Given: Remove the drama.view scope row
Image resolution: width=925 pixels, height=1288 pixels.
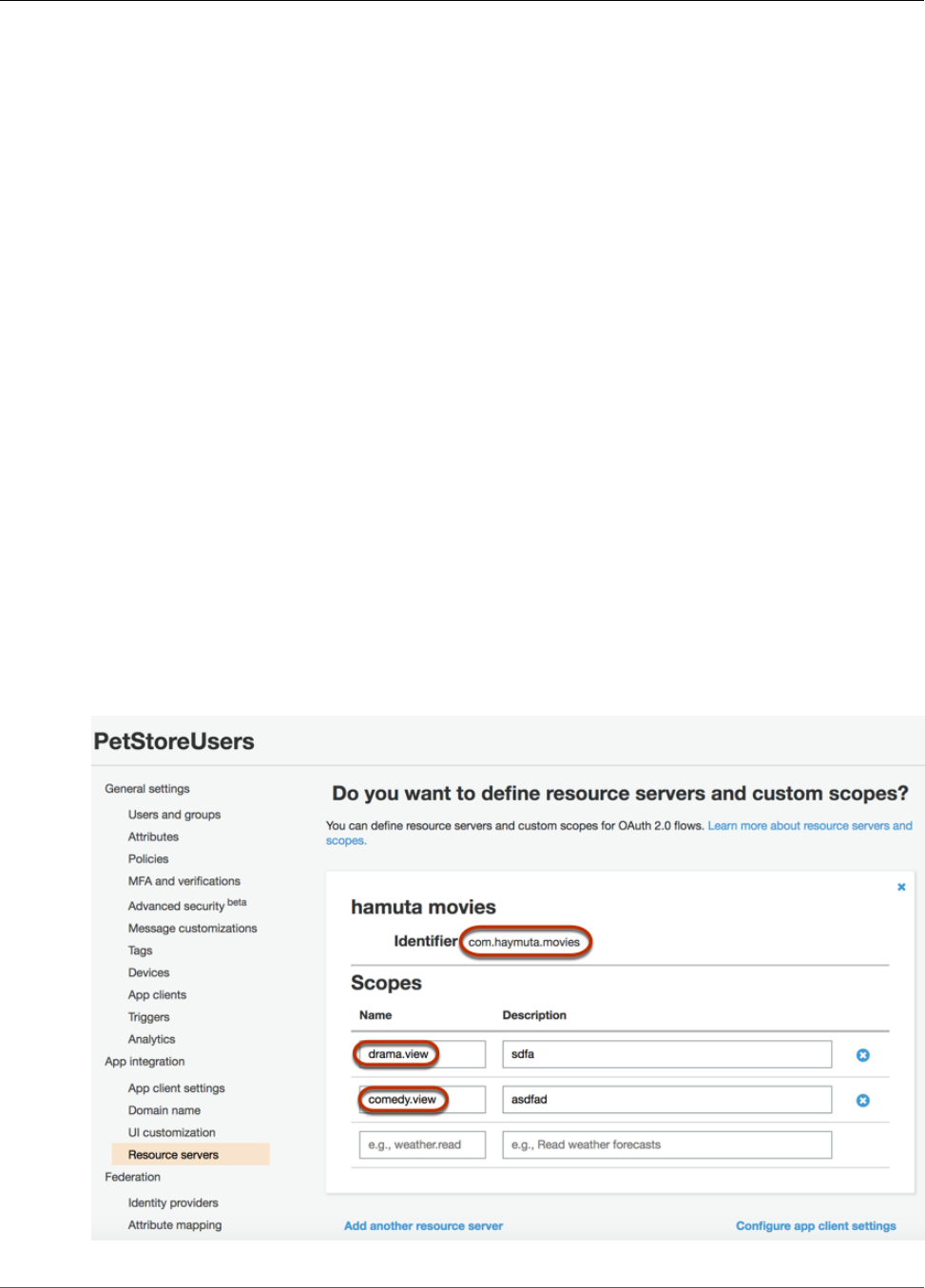Looking at the screenshot, I should tap(862, 1055).
